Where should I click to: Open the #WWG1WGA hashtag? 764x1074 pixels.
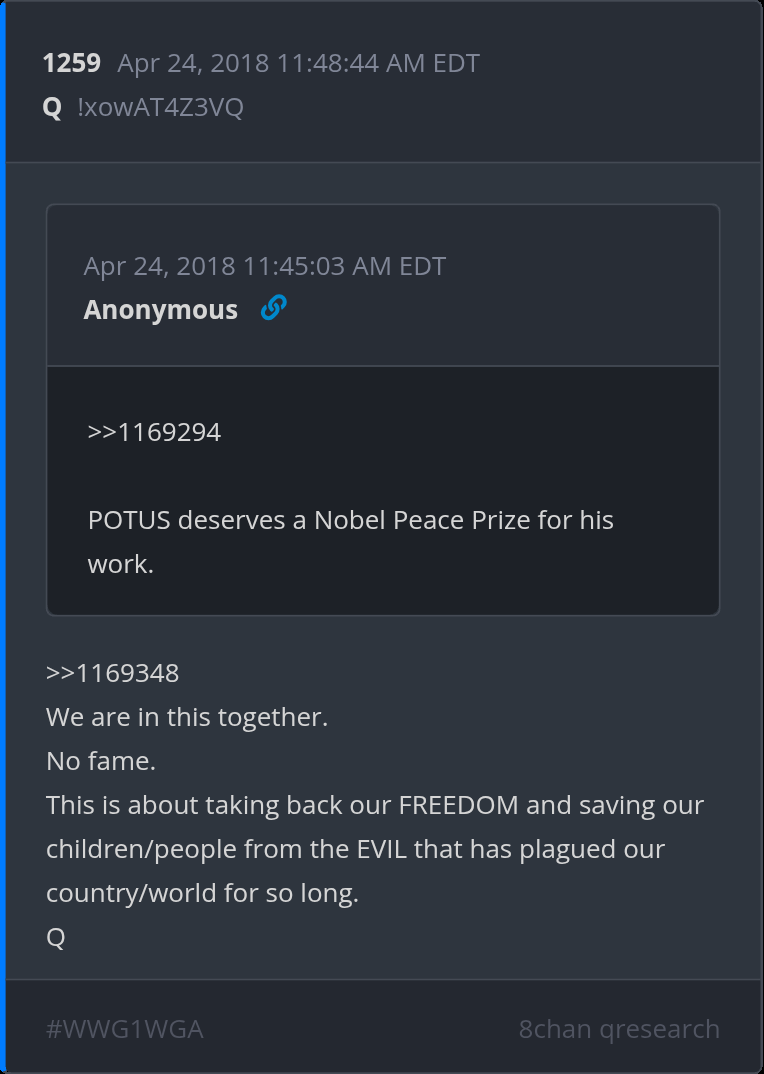pyautogui.click(x=125, y=1029)
